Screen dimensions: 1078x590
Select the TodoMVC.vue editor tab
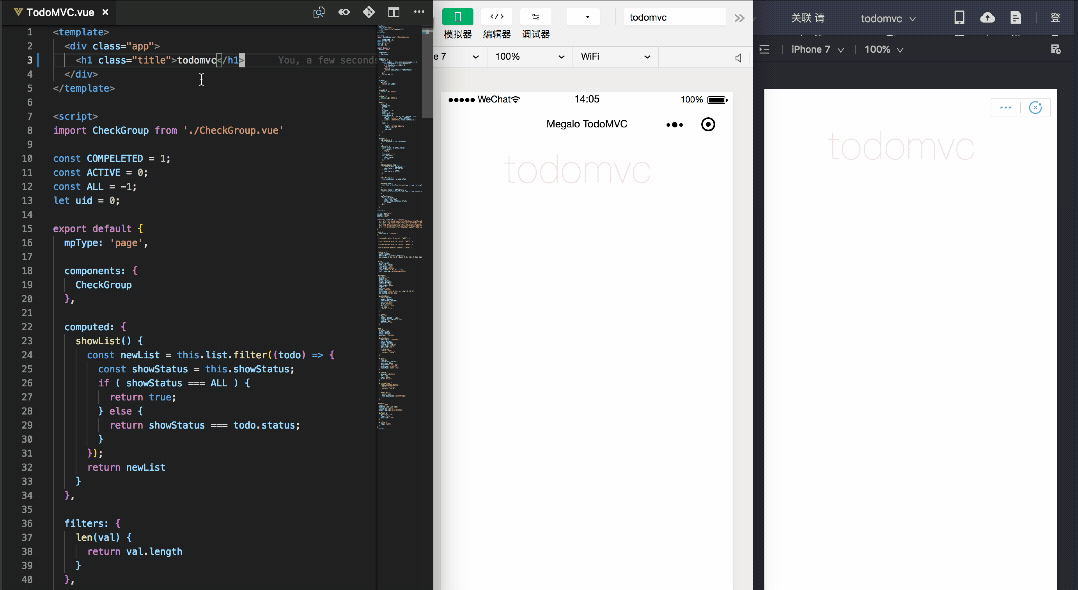point(60,12)
